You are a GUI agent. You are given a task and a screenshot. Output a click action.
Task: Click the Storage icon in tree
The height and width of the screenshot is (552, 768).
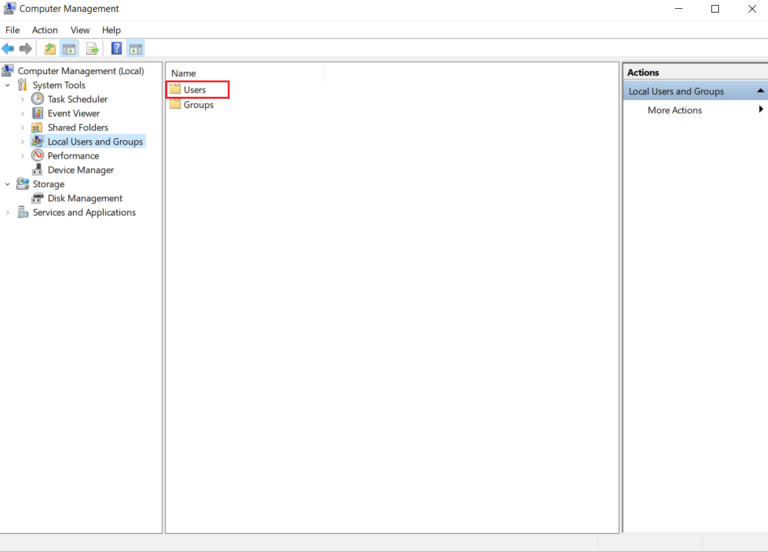[23, 184]
